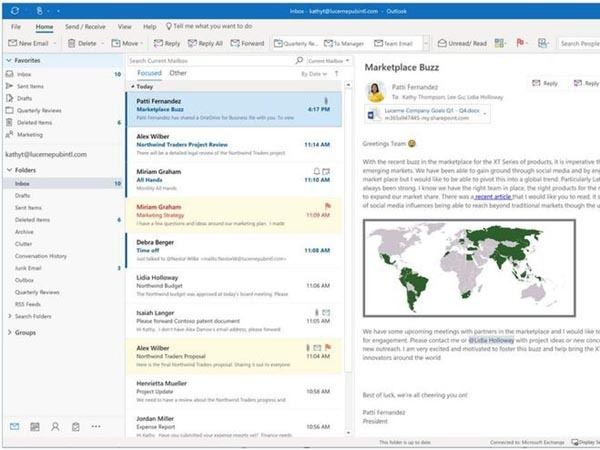
Task: Click Forward in the ribbon
Action: point(248,43)
